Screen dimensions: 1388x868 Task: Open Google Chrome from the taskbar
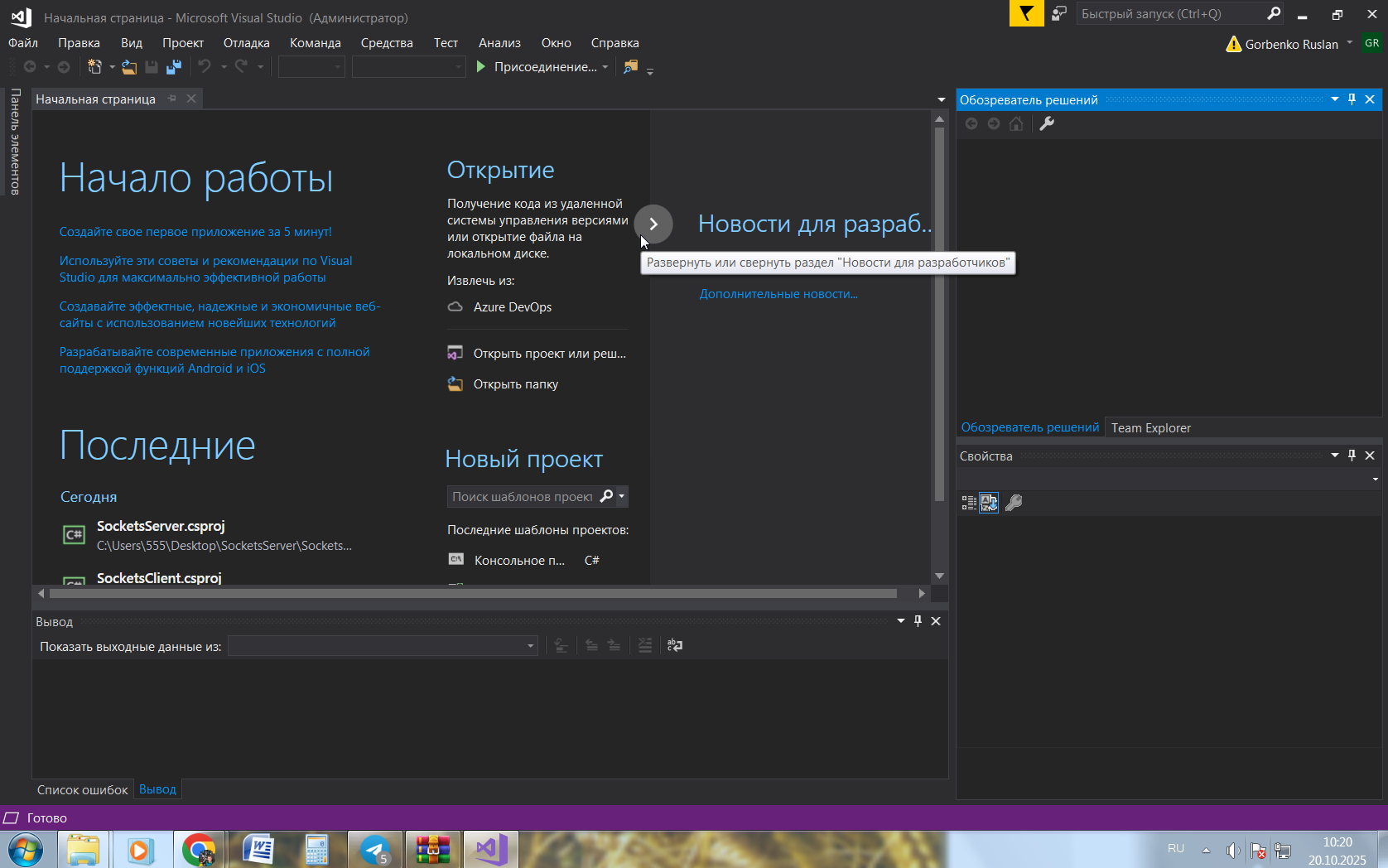coord(199,850)
